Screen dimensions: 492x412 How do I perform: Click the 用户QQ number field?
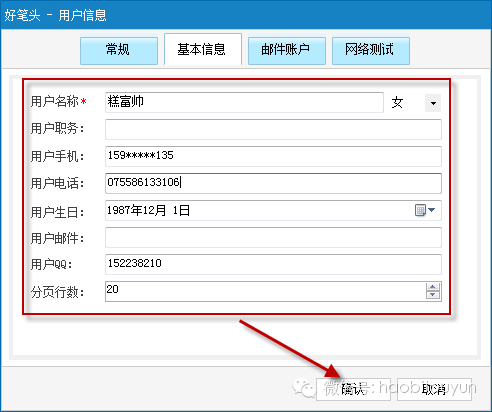[x=273, y=264]
